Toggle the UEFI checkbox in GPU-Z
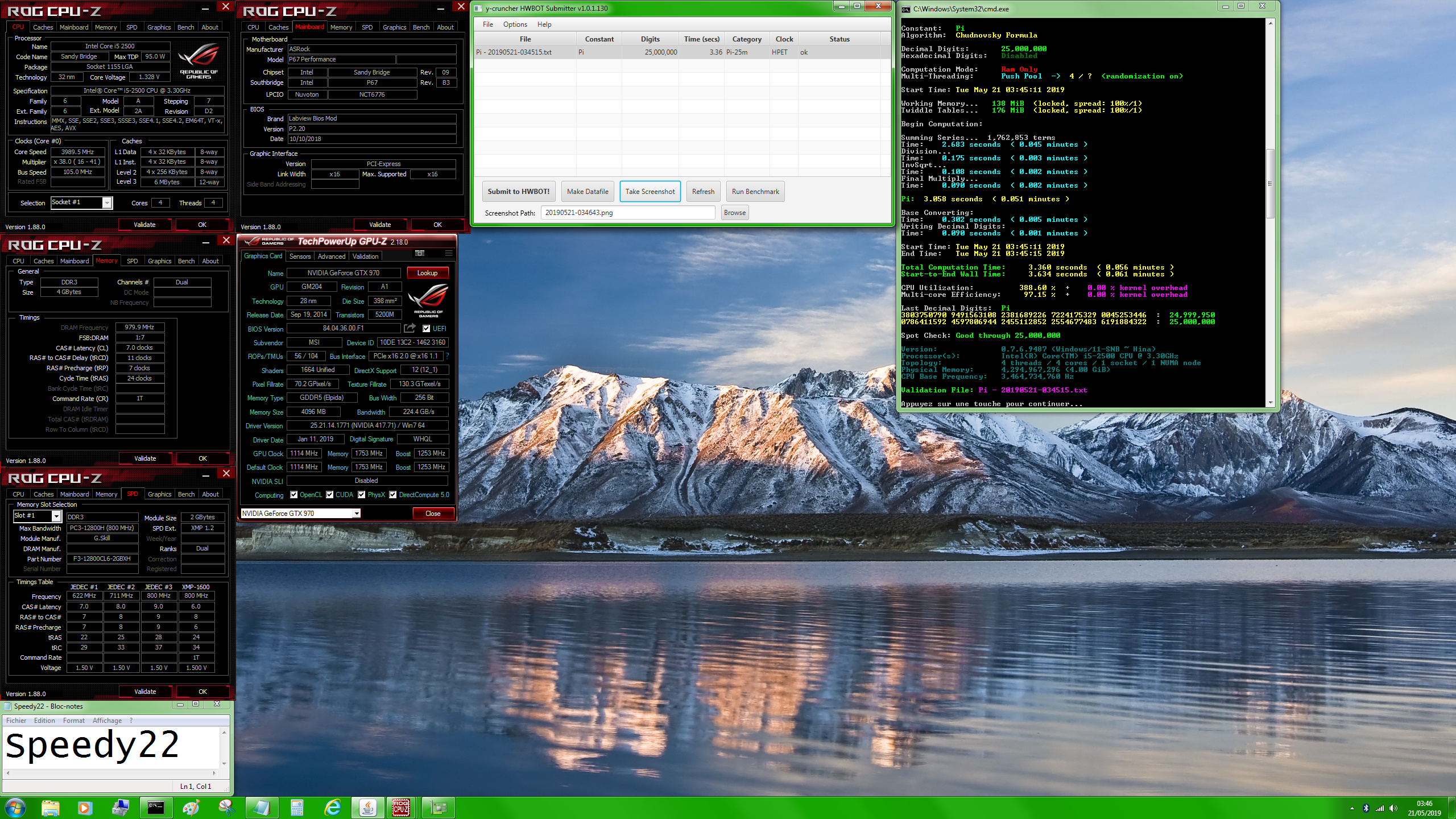Image resolution: width=1456 pixels, height=819 pixels. coord(426,329)
